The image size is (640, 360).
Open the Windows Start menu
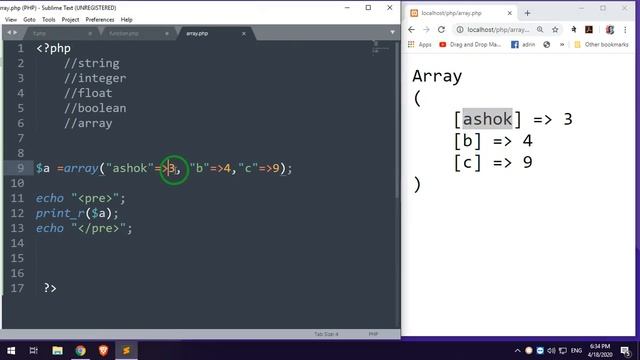coord(11,350)
